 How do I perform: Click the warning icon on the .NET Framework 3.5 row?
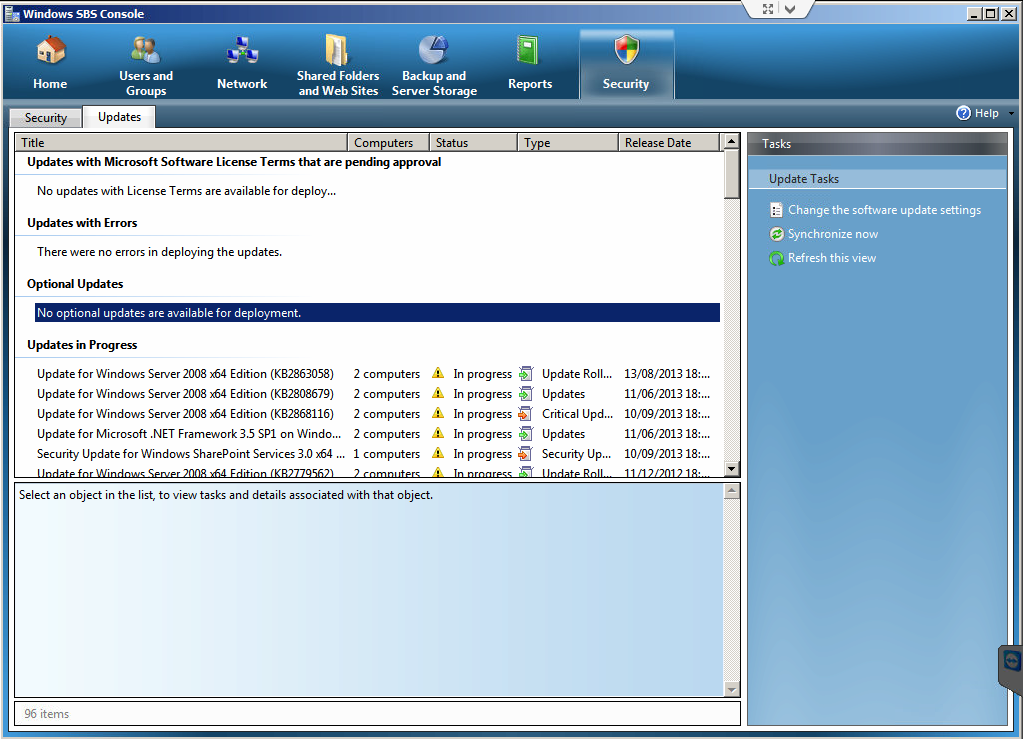(438, 433)
